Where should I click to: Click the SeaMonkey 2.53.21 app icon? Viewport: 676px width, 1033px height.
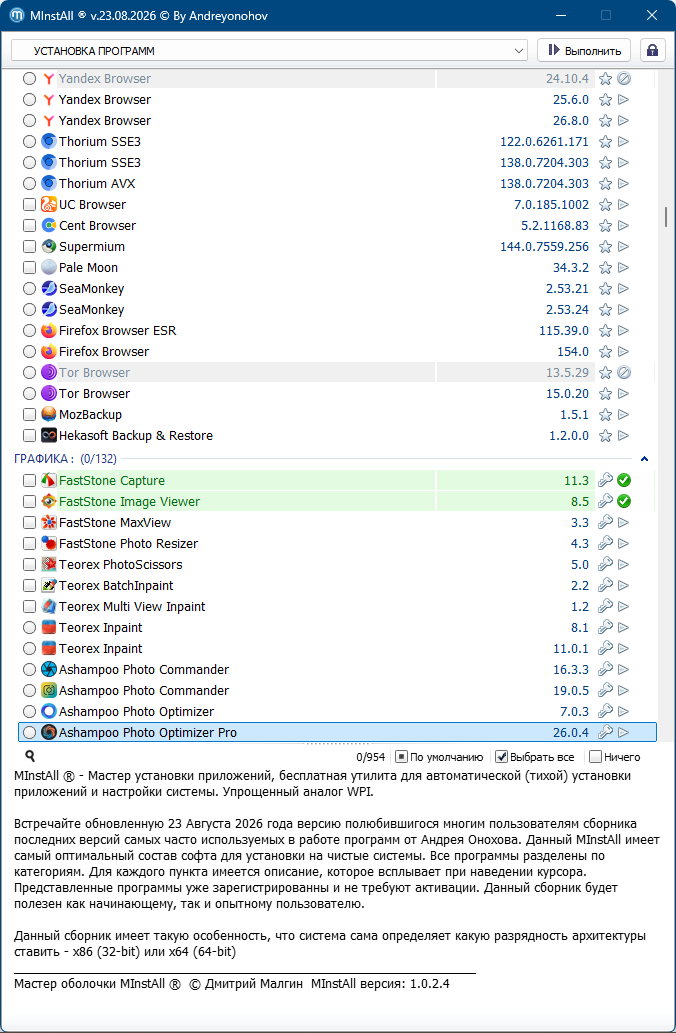tap(49, 289)
